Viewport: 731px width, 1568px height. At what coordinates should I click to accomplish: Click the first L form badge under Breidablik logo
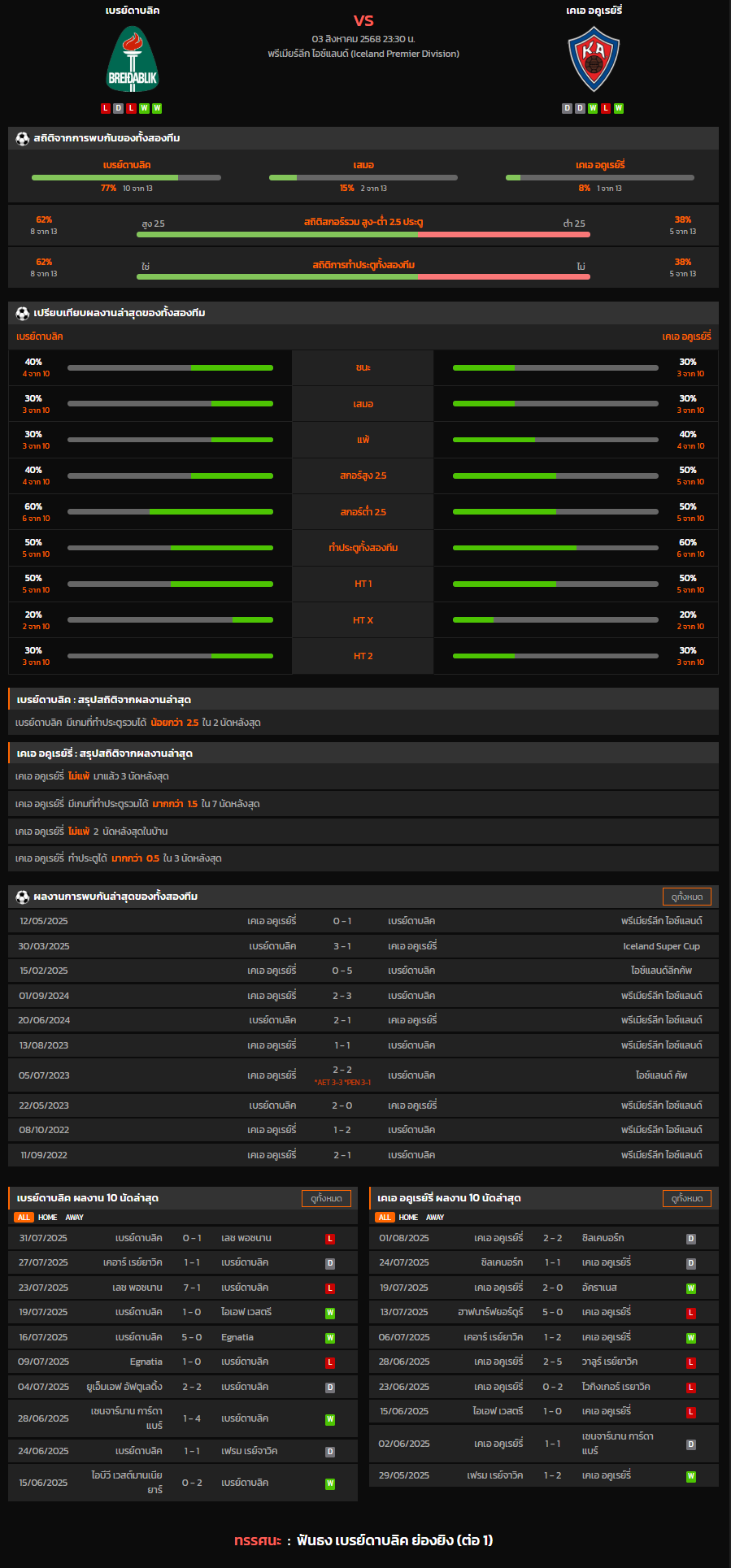tap(106, 108)
